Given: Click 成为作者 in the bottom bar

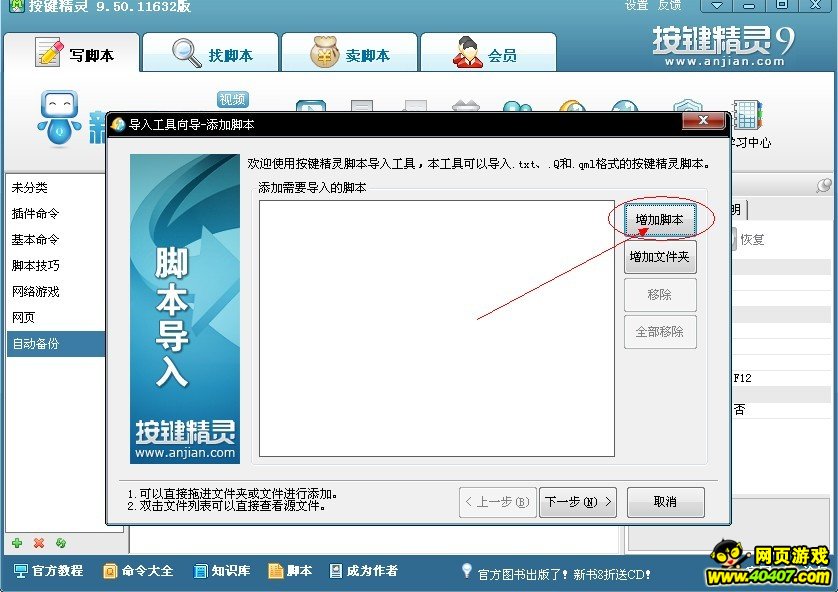Looking at the screenshot, I should (363, 571).
